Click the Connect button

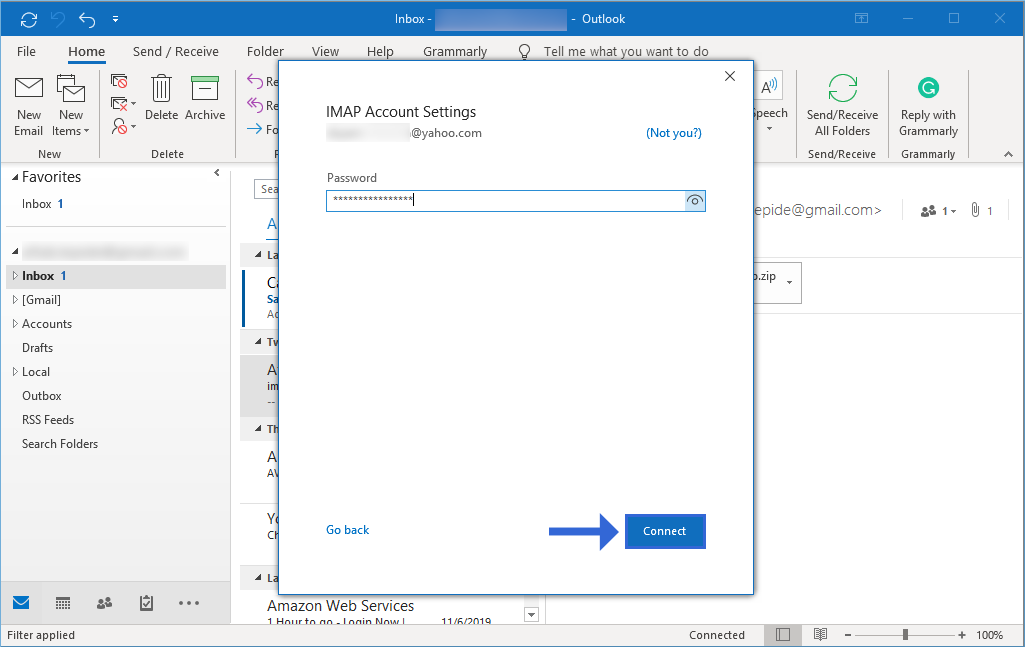click(x=665, y=531)
